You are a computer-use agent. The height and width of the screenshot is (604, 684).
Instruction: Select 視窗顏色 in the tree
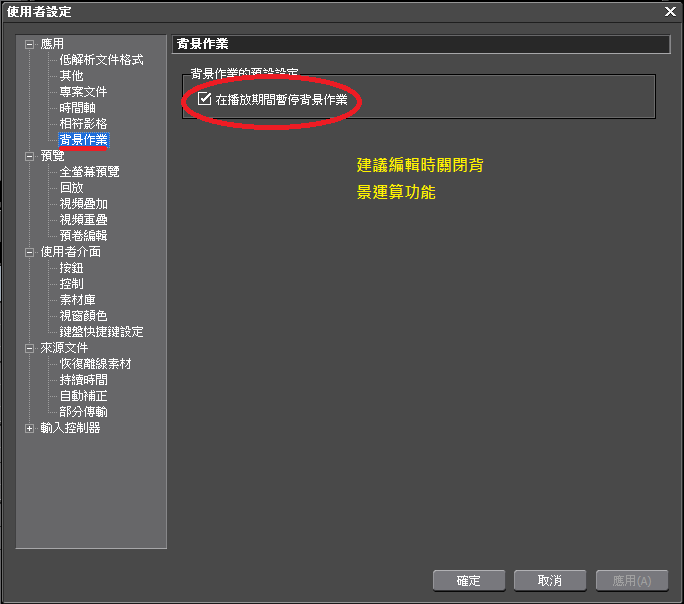tap(83, 316)
